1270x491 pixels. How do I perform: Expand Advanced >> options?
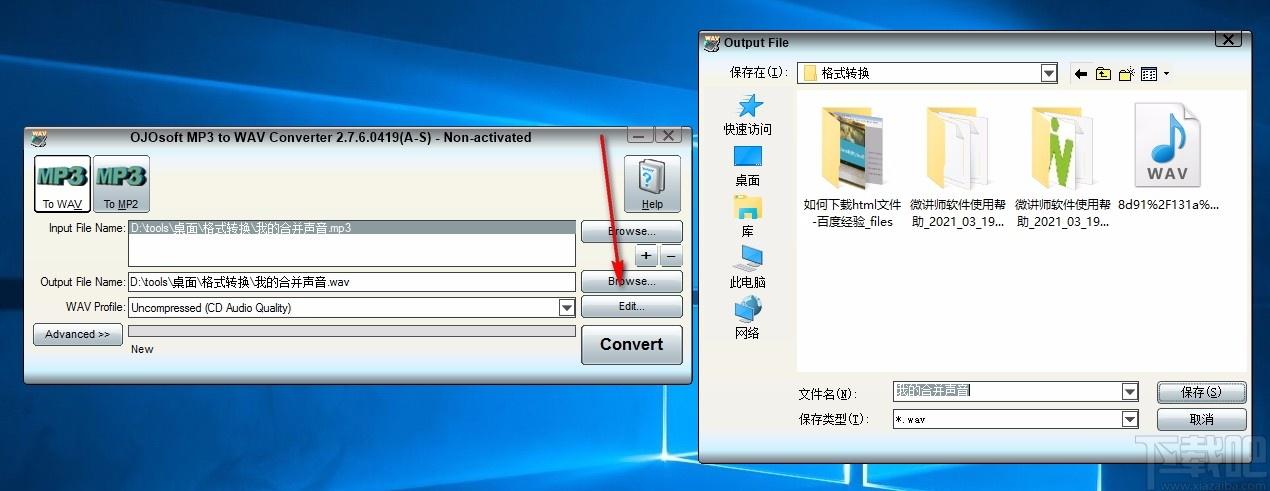coord(77,334)
